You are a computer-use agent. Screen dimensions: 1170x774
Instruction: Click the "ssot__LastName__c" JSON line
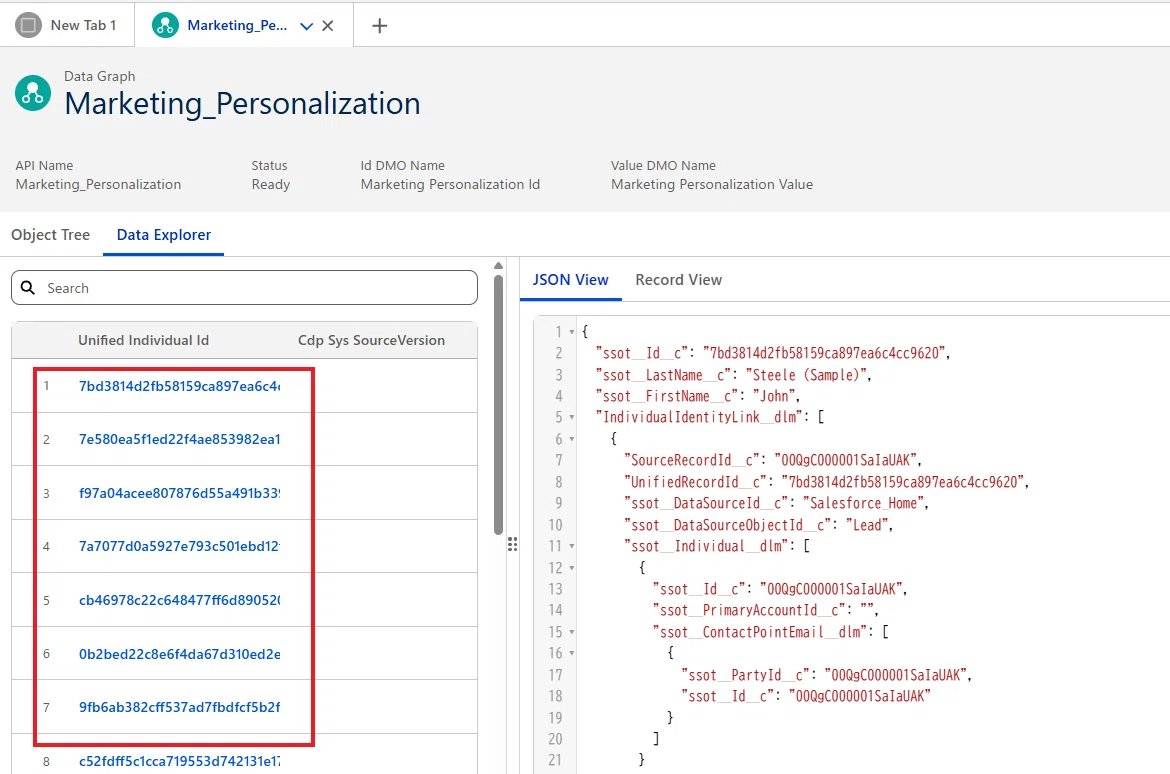(733, 375)
